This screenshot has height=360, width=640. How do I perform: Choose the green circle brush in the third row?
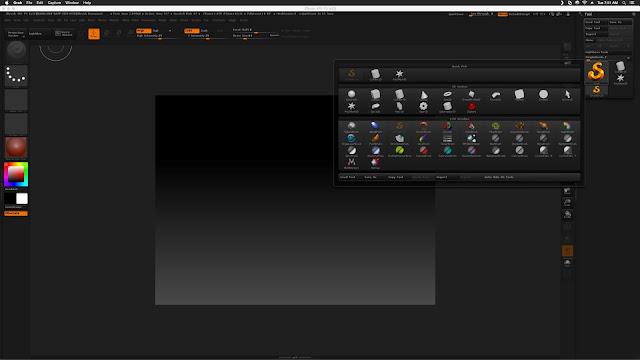399,151
